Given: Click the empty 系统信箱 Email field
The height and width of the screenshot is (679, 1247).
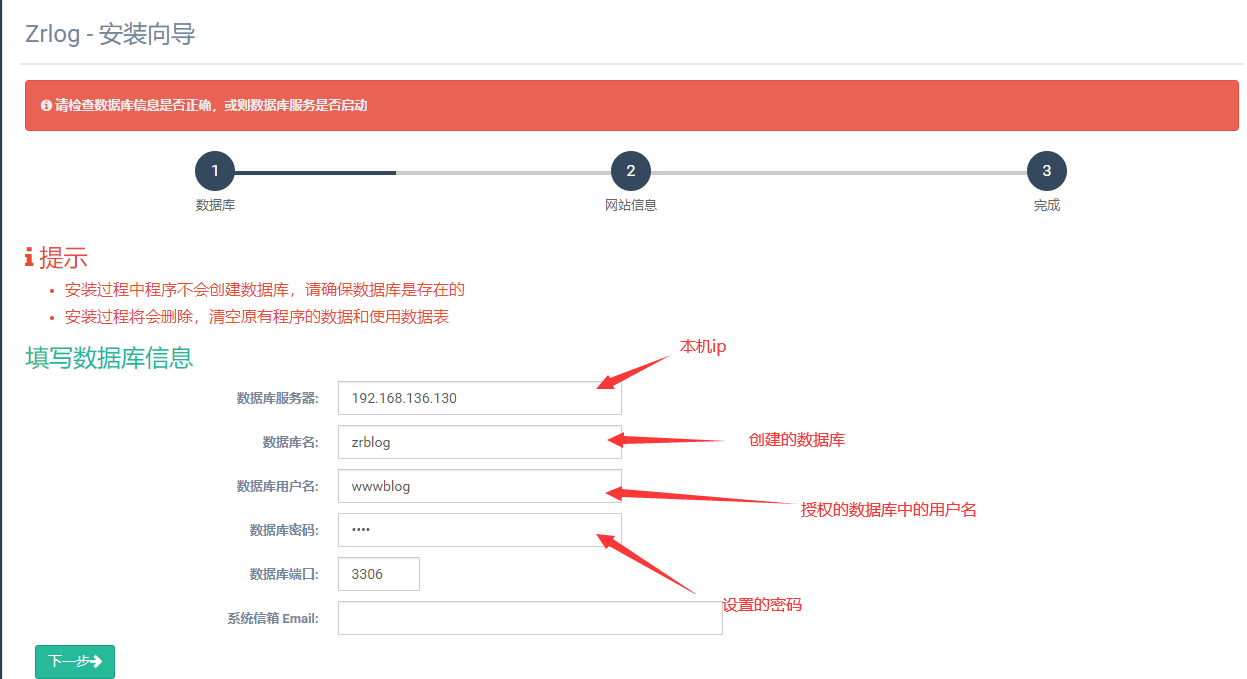Looking at the screenshot, I should 530,617.
